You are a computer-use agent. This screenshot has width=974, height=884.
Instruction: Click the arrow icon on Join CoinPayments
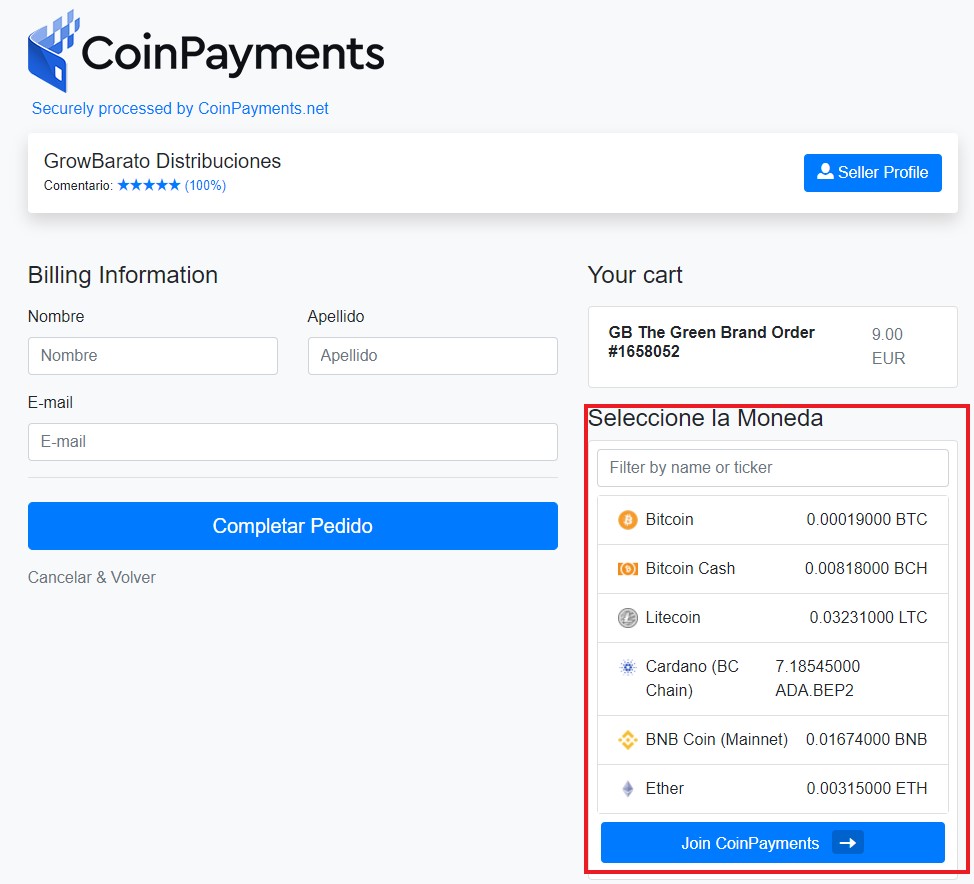[x=848, y=843]
